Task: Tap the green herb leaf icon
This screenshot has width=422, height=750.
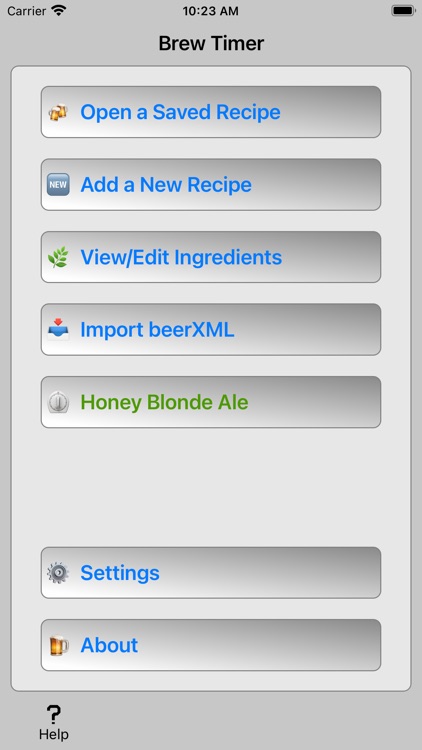Action: (58, 257)
